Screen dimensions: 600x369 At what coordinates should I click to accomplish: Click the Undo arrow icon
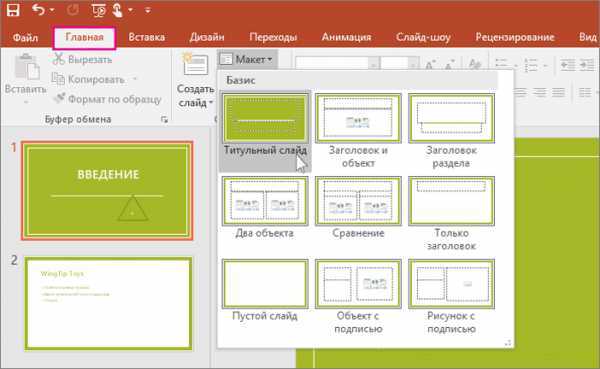(x=38, y=10)
